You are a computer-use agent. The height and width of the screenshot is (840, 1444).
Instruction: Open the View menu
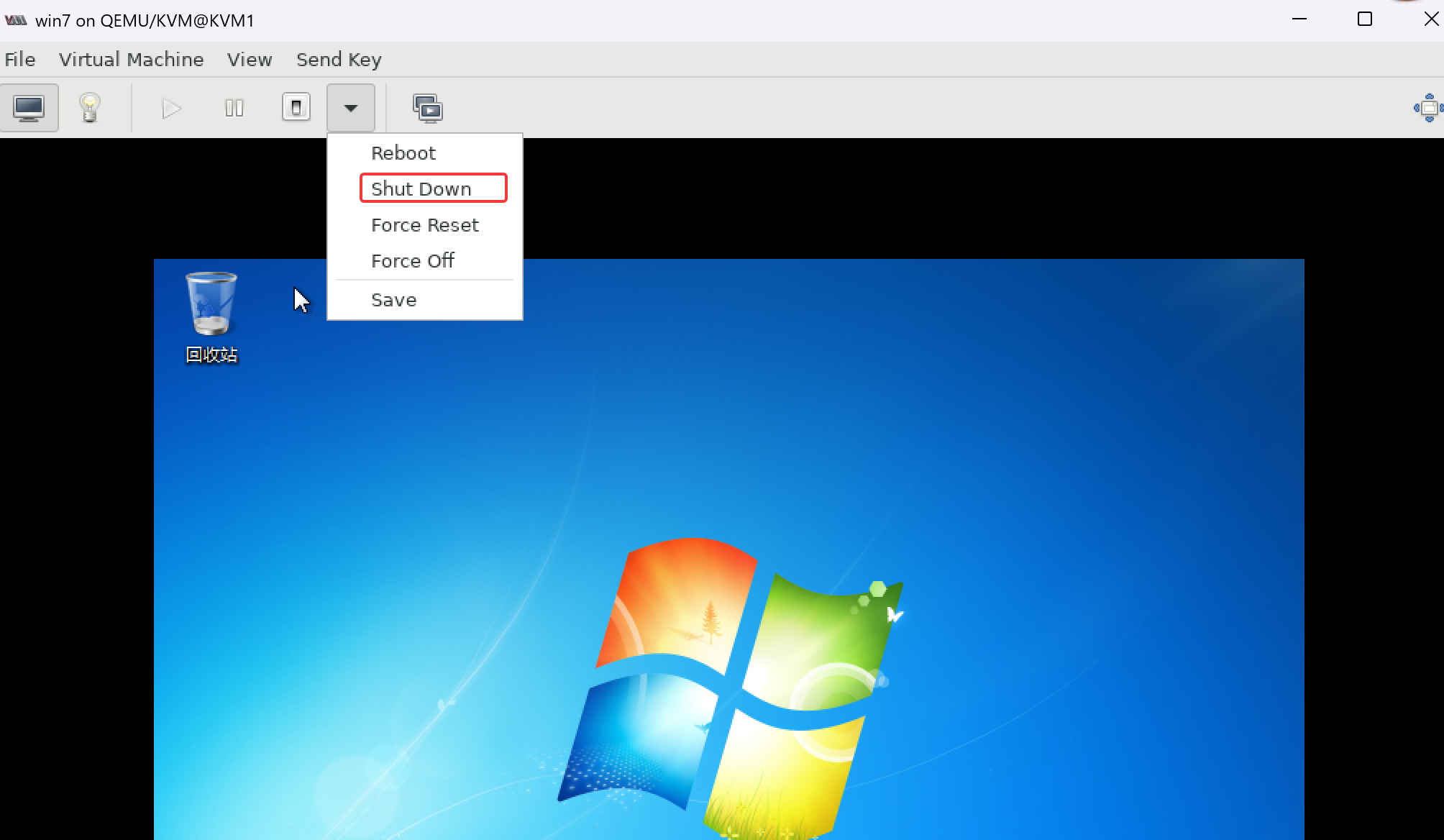pos(250,60)
